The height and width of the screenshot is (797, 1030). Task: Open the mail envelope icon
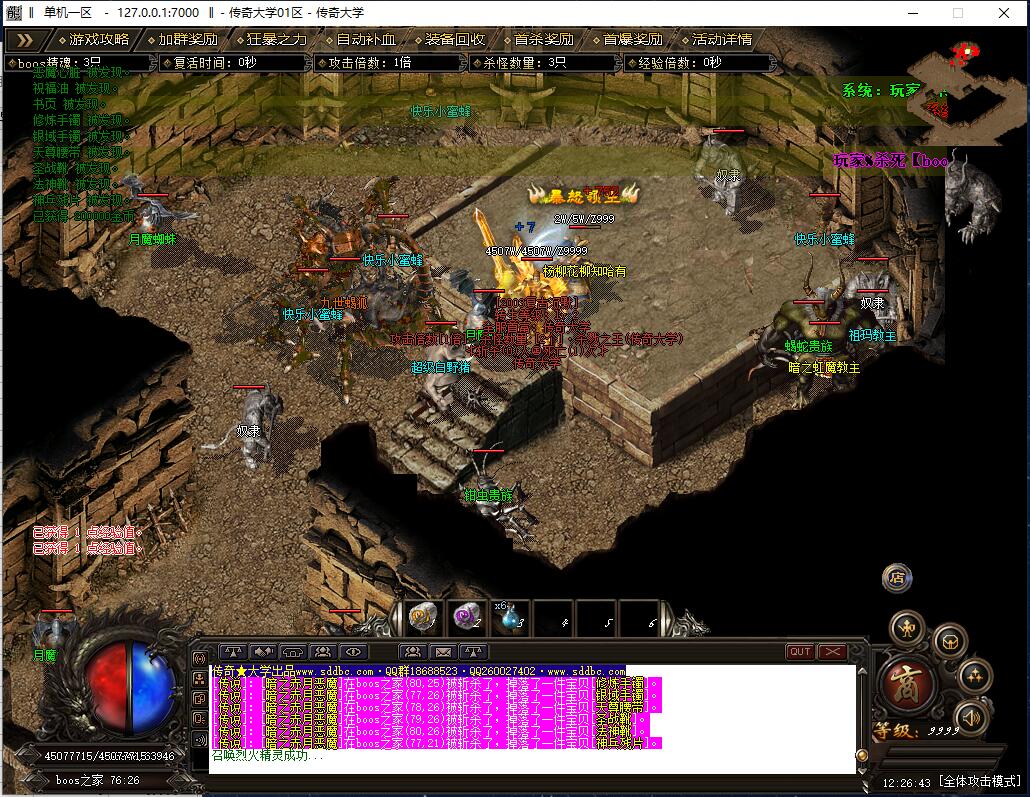coord(443,652)
